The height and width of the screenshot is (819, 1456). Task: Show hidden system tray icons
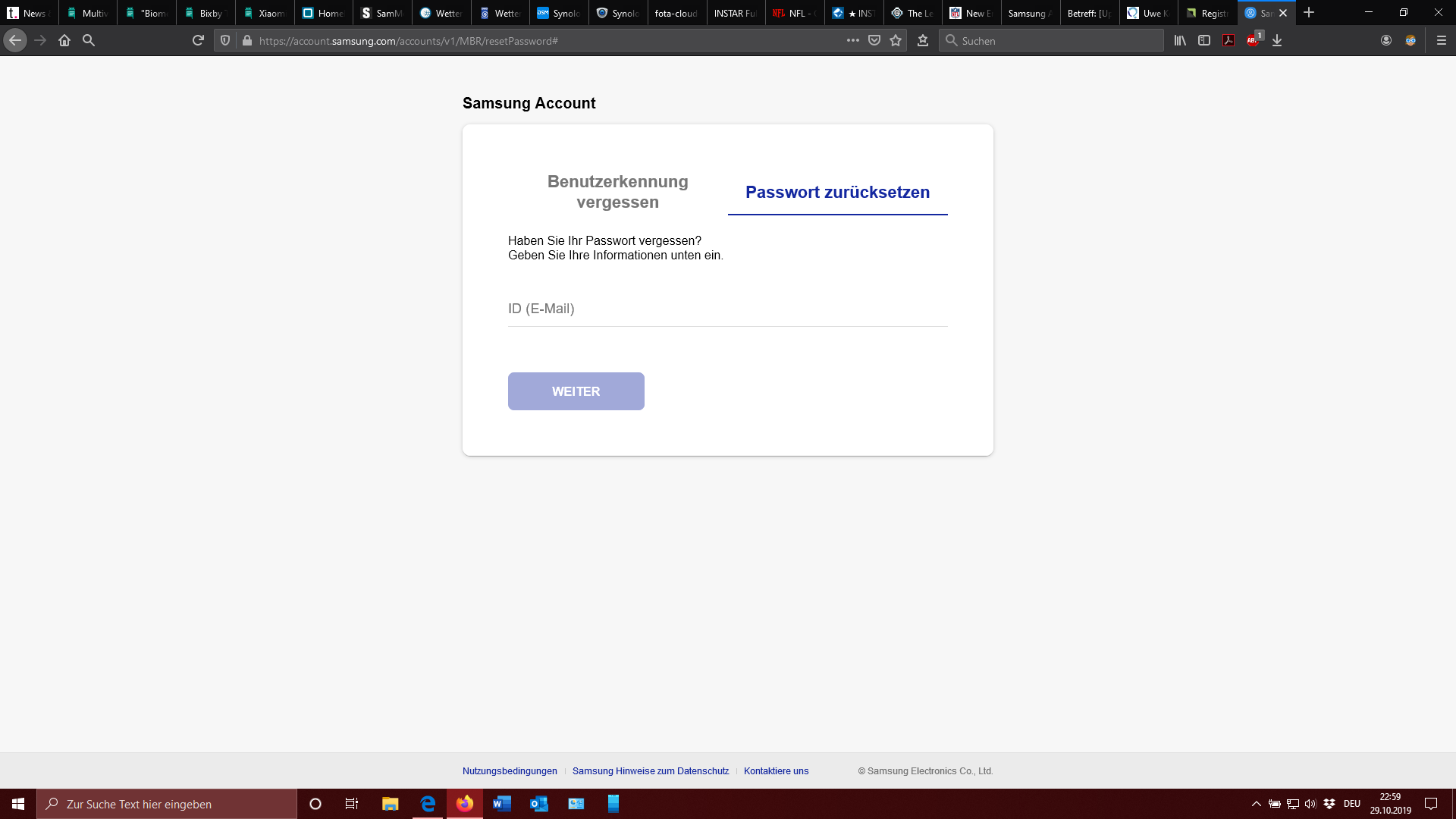1257,804
